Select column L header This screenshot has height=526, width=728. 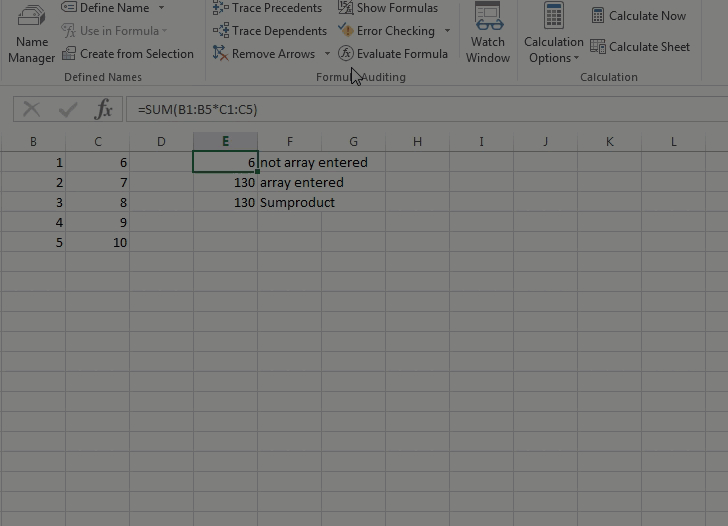click(x=673, y=142)
